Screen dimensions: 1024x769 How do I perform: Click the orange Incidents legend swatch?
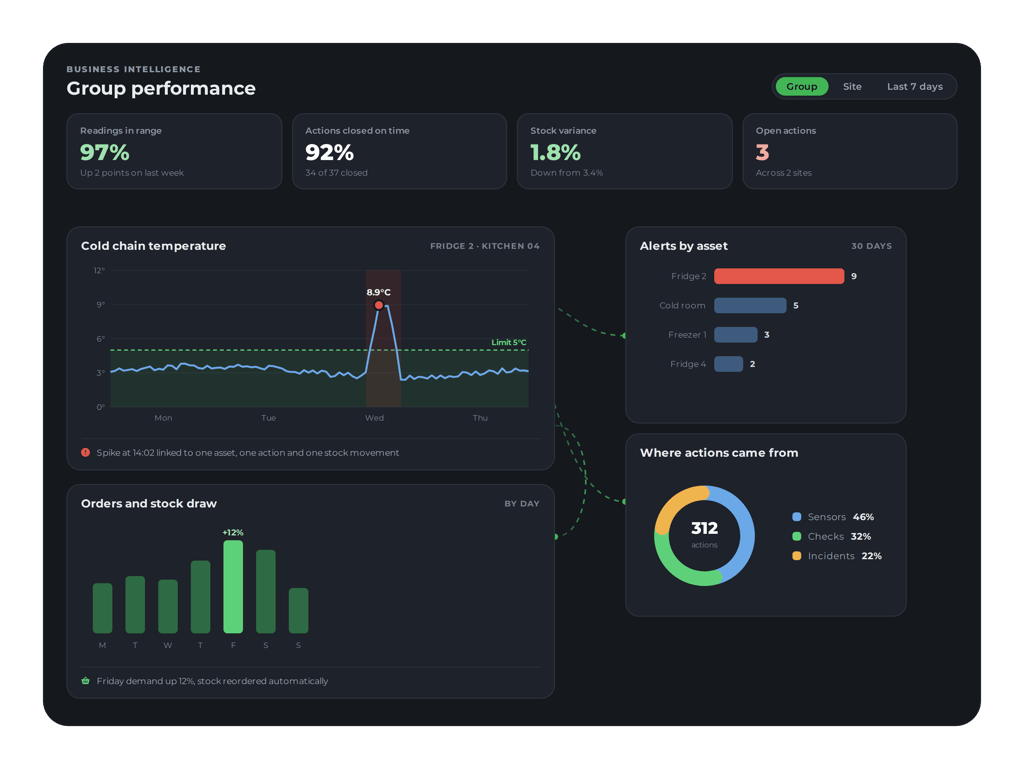[797, 556]
